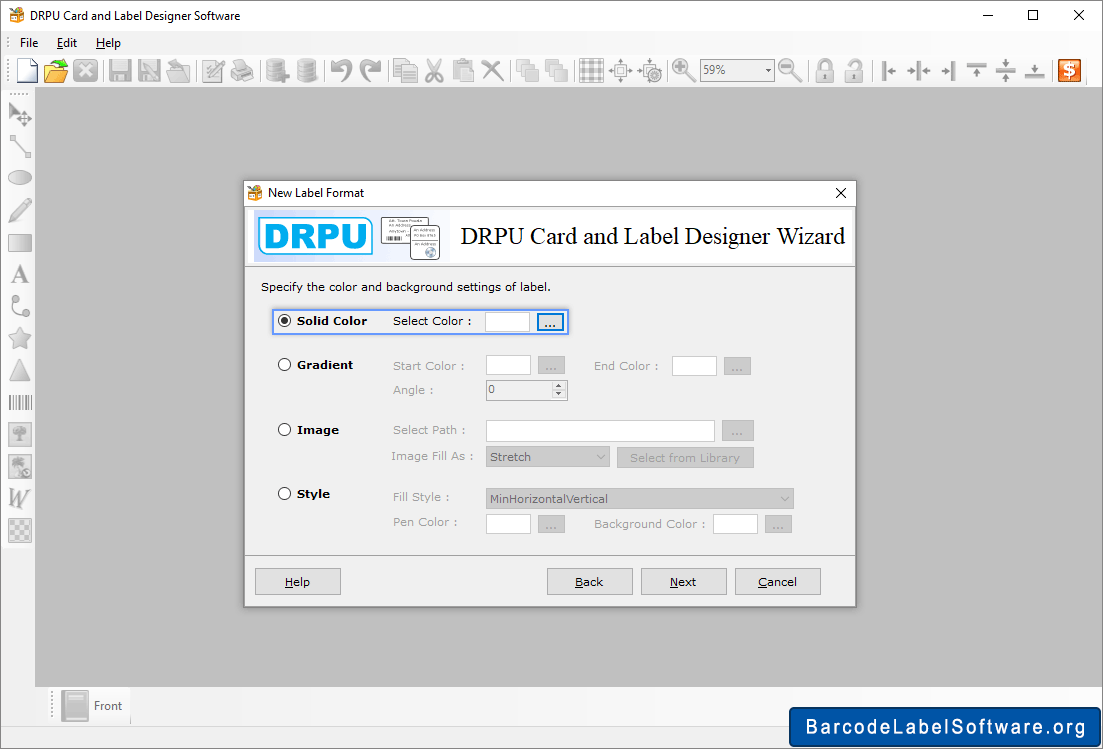Click the Lock padlock icon
1103x749 pixels.
pos(824,70)
